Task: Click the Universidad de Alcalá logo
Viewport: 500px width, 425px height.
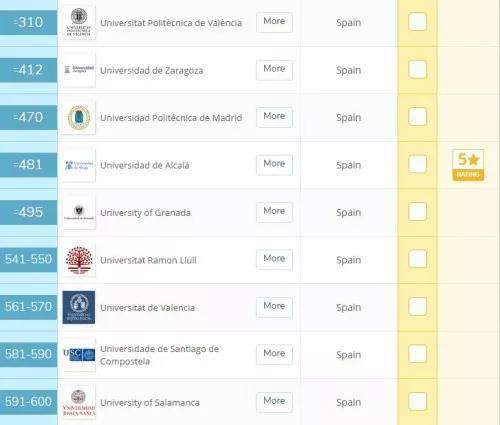Action: [79, 165]
